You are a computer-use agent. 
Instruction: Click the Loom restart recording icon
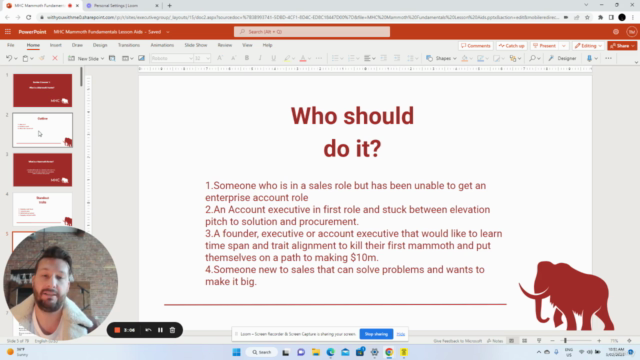(x=148, y=330)
